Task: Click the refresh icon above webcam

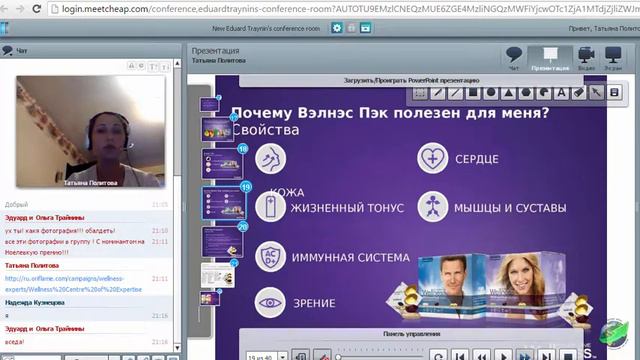Action: click(142, 66)
